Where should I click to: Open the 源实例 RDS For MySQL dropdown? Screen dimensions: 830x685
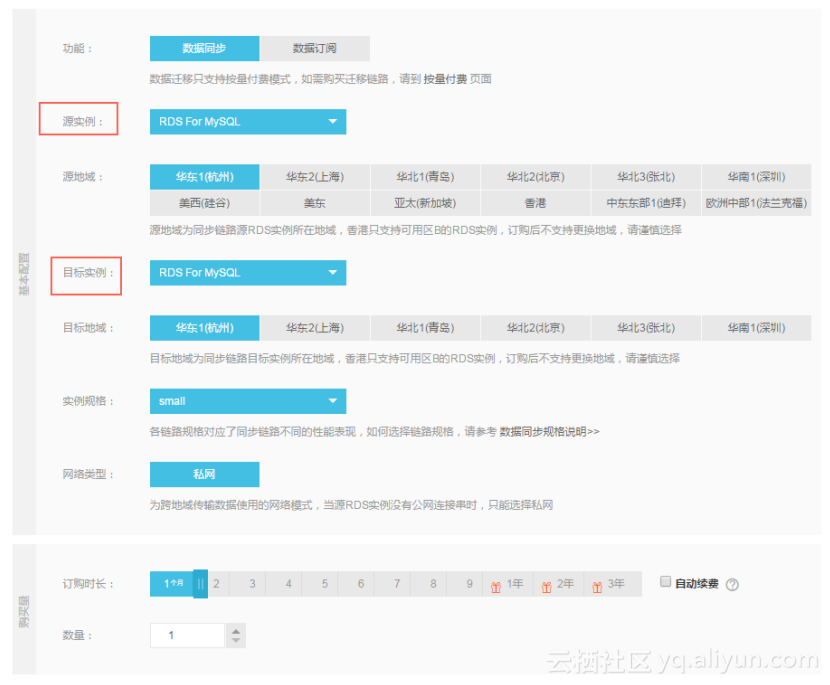248,121
